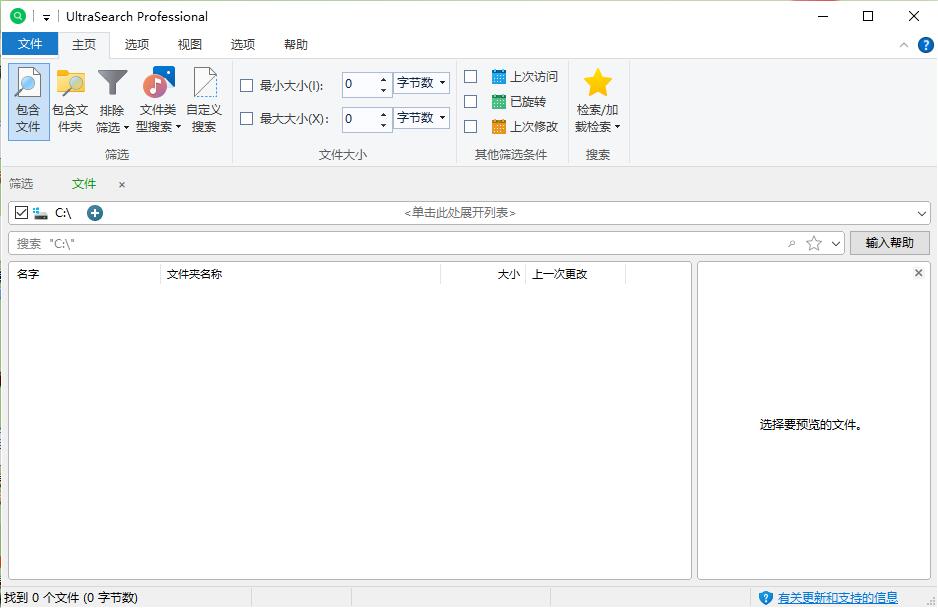Screen dimensions: 938x608
Task: Expand the <单击此处展开列表> drive list
Action: pos(459,213)
